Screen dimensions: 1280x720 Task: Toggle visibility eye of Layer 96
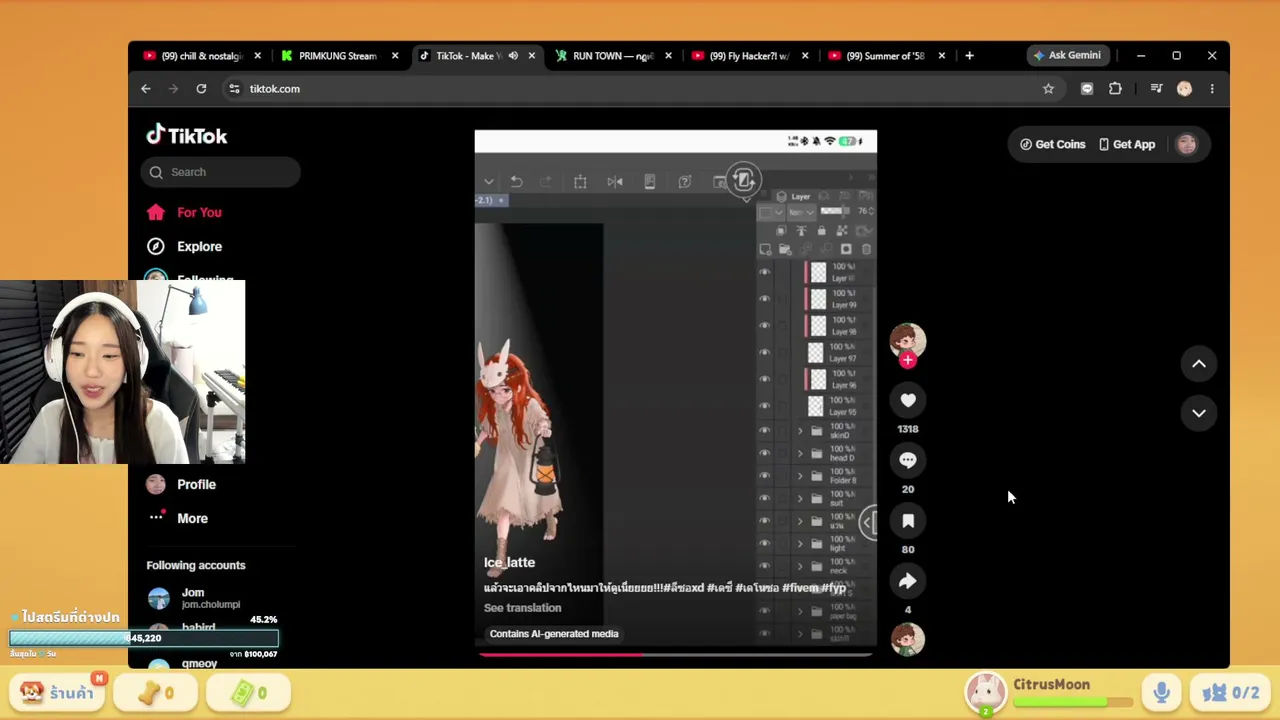765,379
